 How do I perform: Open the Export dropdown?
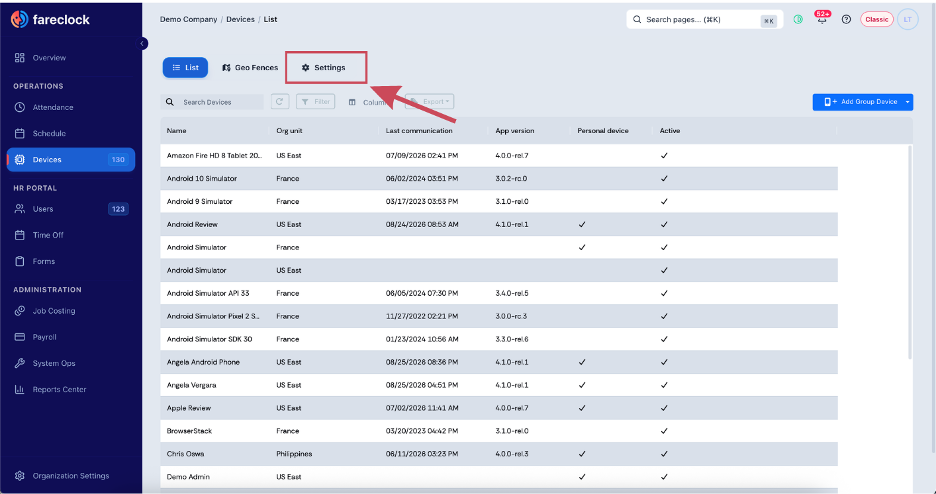coord(429,101)
